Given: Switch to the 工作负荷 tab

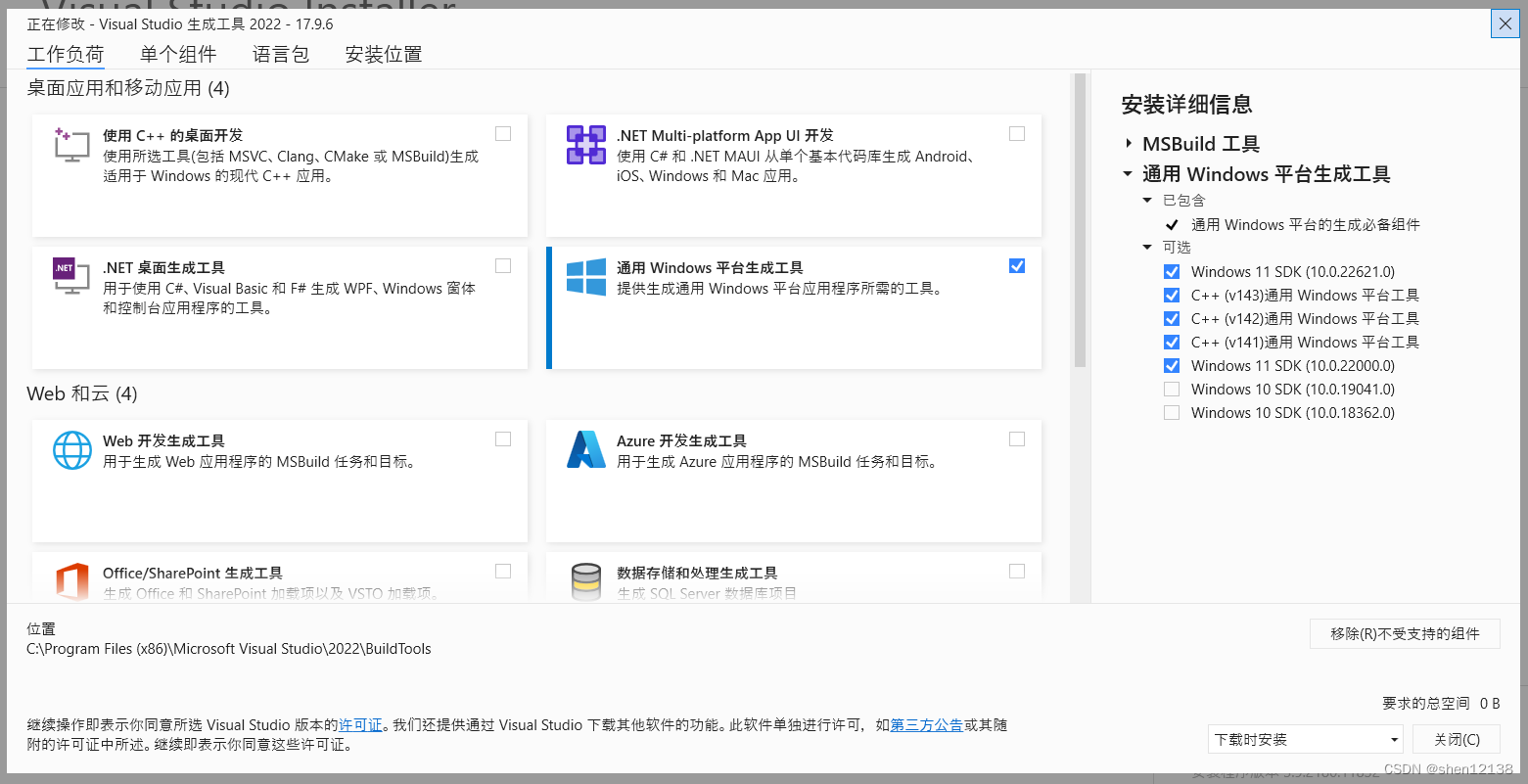Looking at the screenshot, I should (66, 54).
